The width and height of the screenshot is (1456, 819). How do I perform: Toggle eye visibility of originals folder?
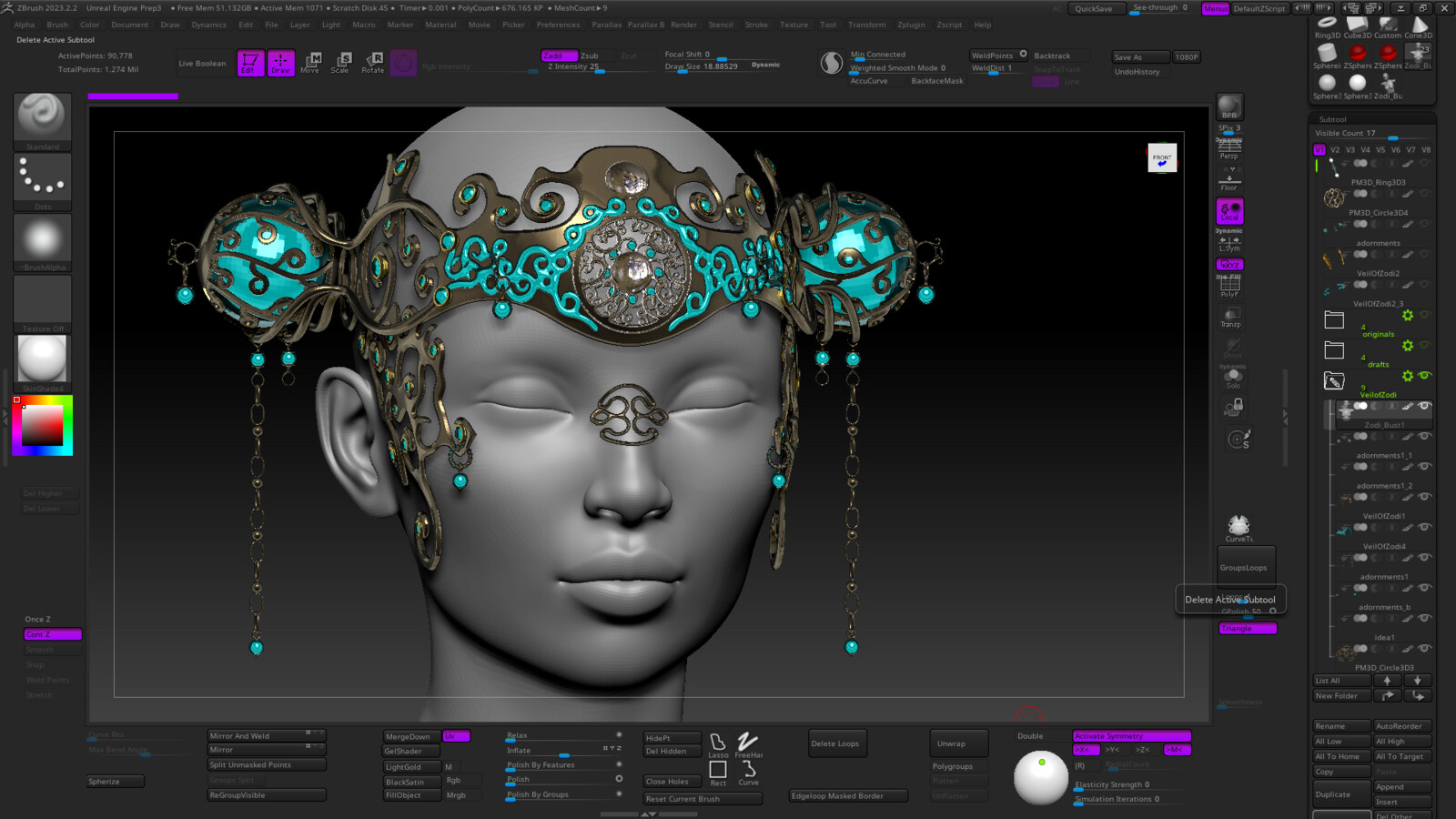(x=1424, y=315)
